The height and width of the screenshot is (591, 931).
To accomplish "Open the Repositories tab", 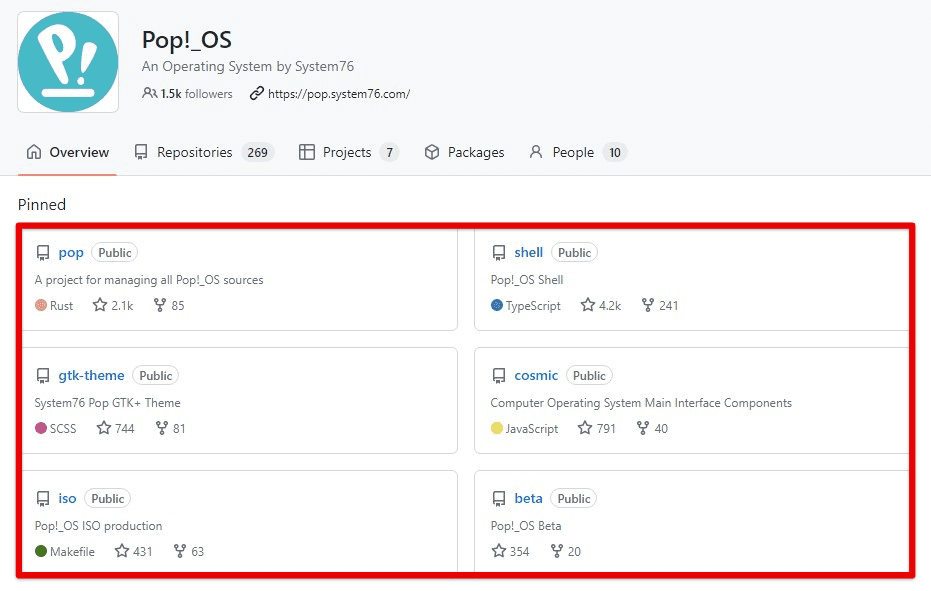I will 204,153.
